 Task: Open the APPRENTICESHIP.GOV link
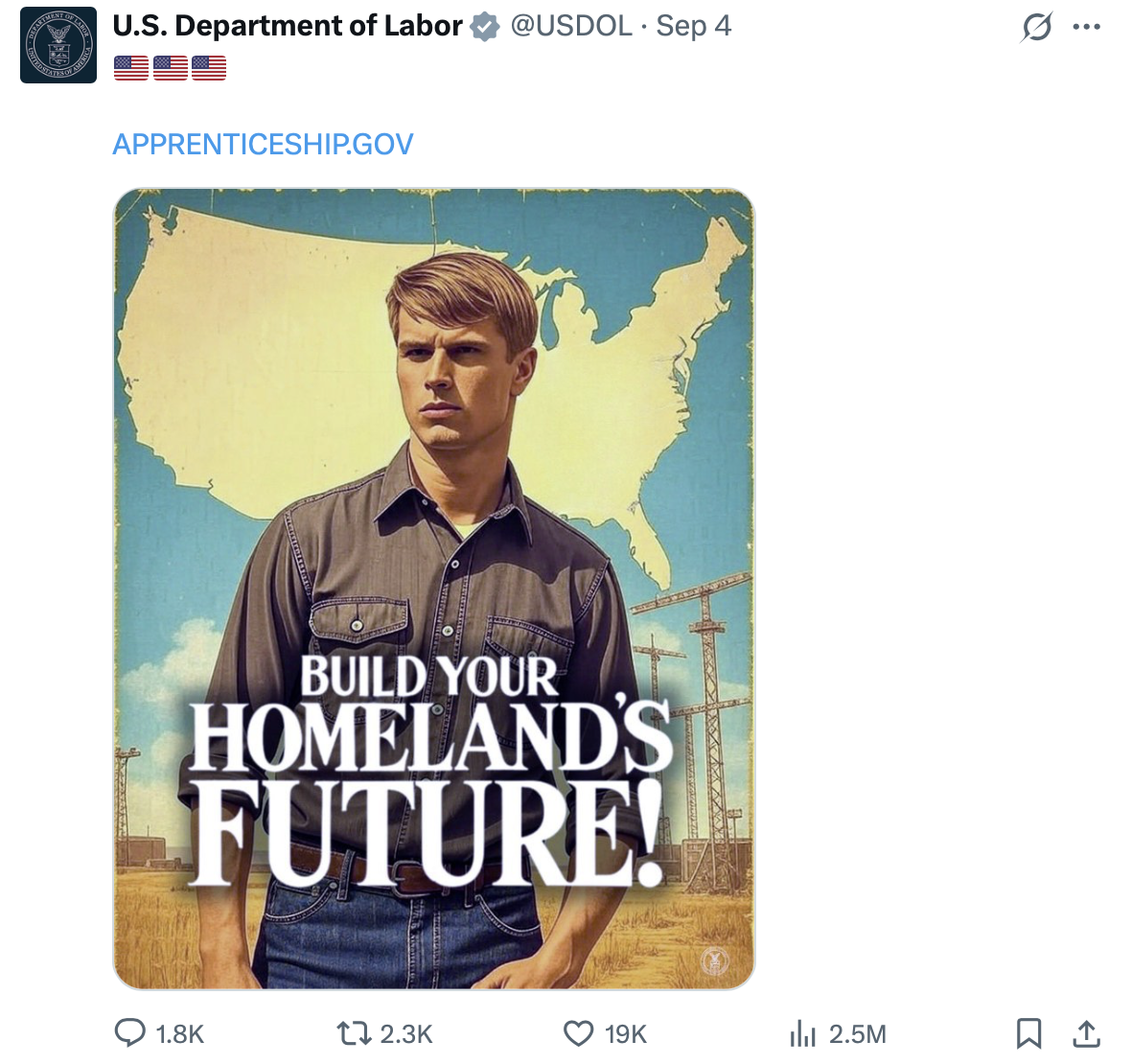[263, 144]
